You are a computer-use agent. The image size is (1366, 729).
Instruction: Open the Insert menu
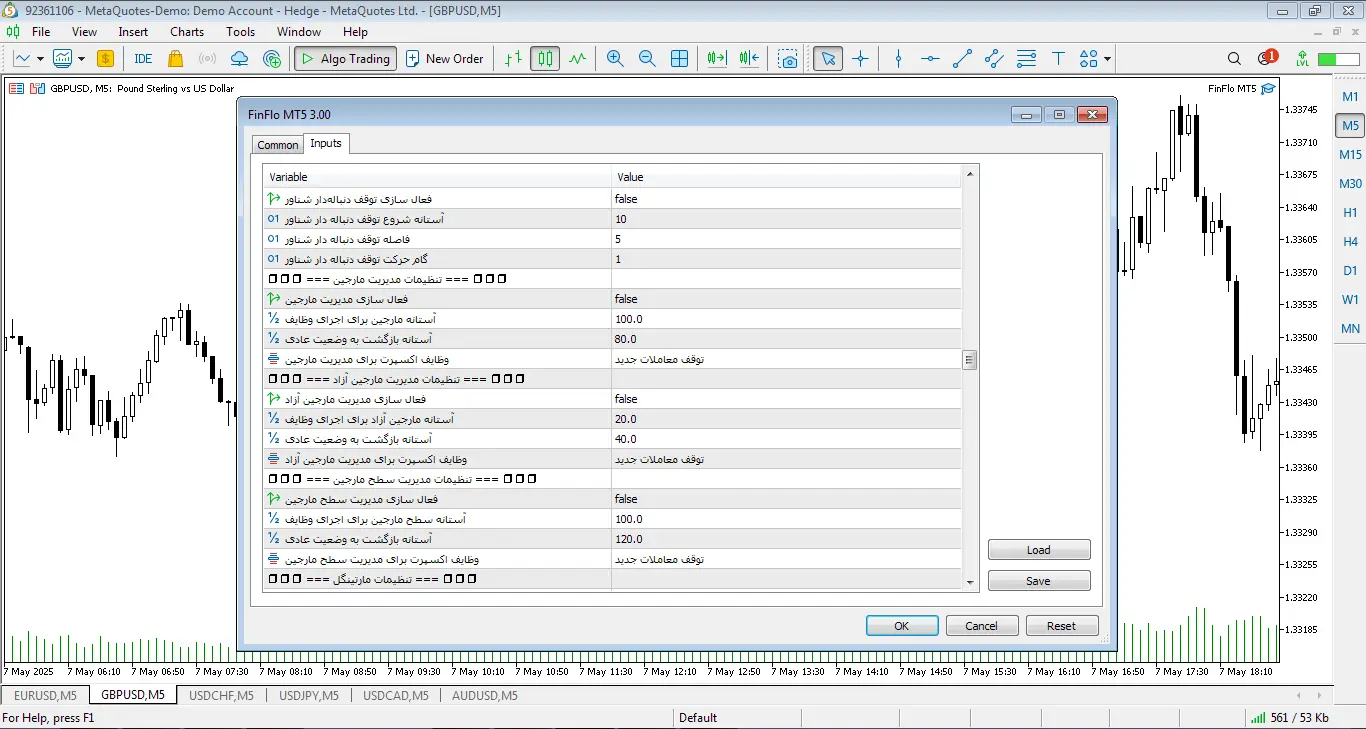[x=133, y=32]
